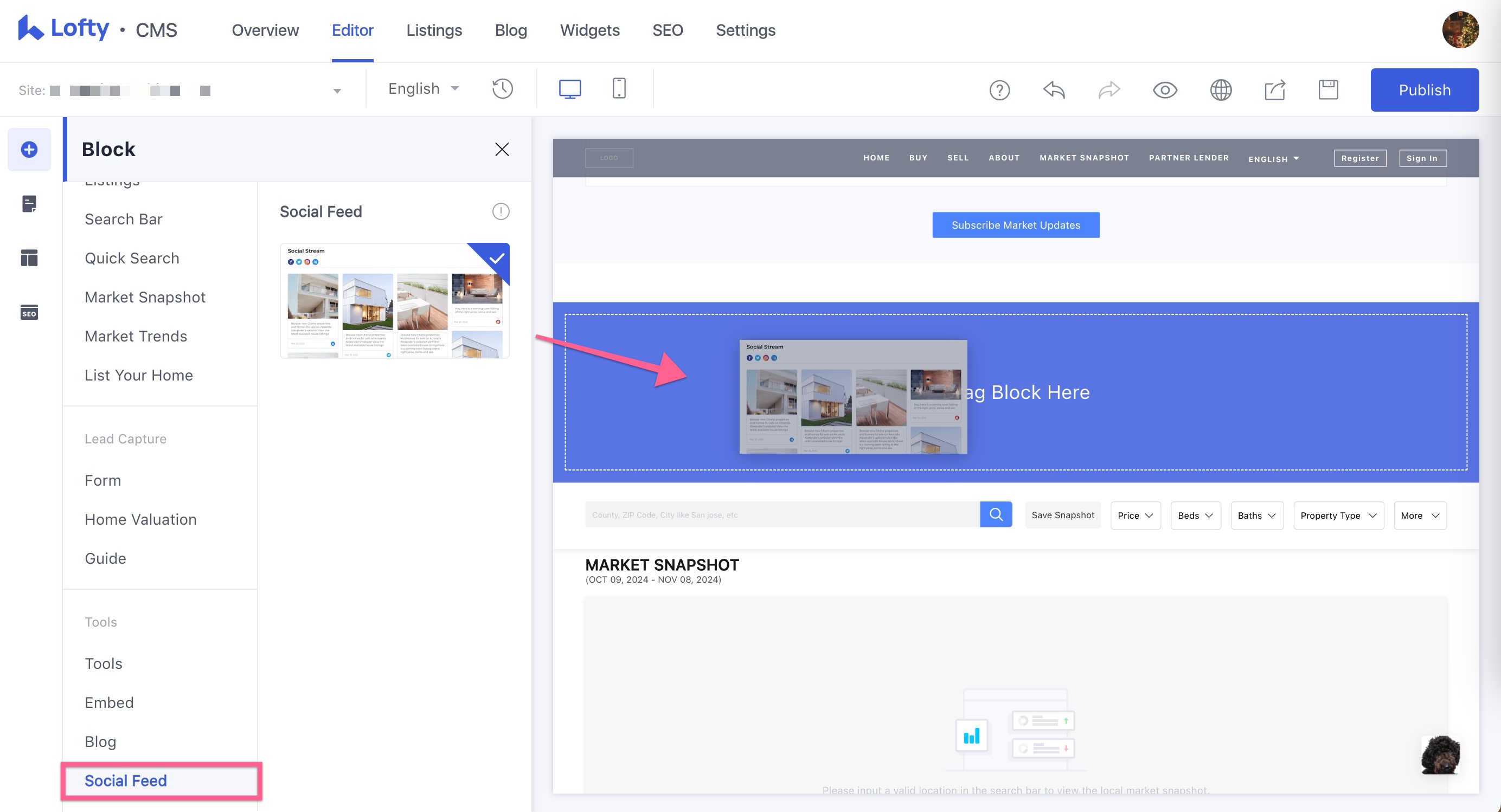The width and height of the screenshot is (1501, 812).
Task: Click the save icon near Publish
Action: [x=1329, y=88]
